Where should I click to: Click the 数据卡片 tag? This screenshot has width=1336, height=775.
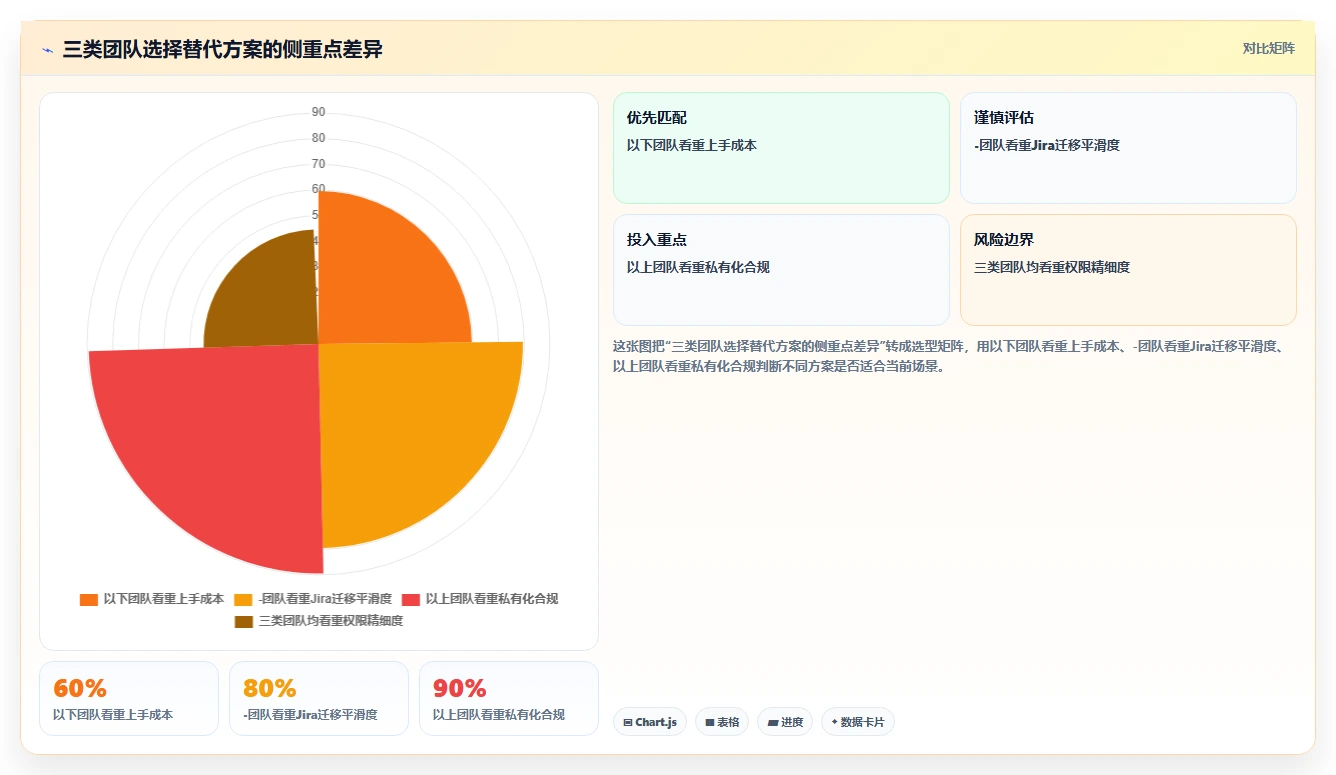(x=858, y=722)
